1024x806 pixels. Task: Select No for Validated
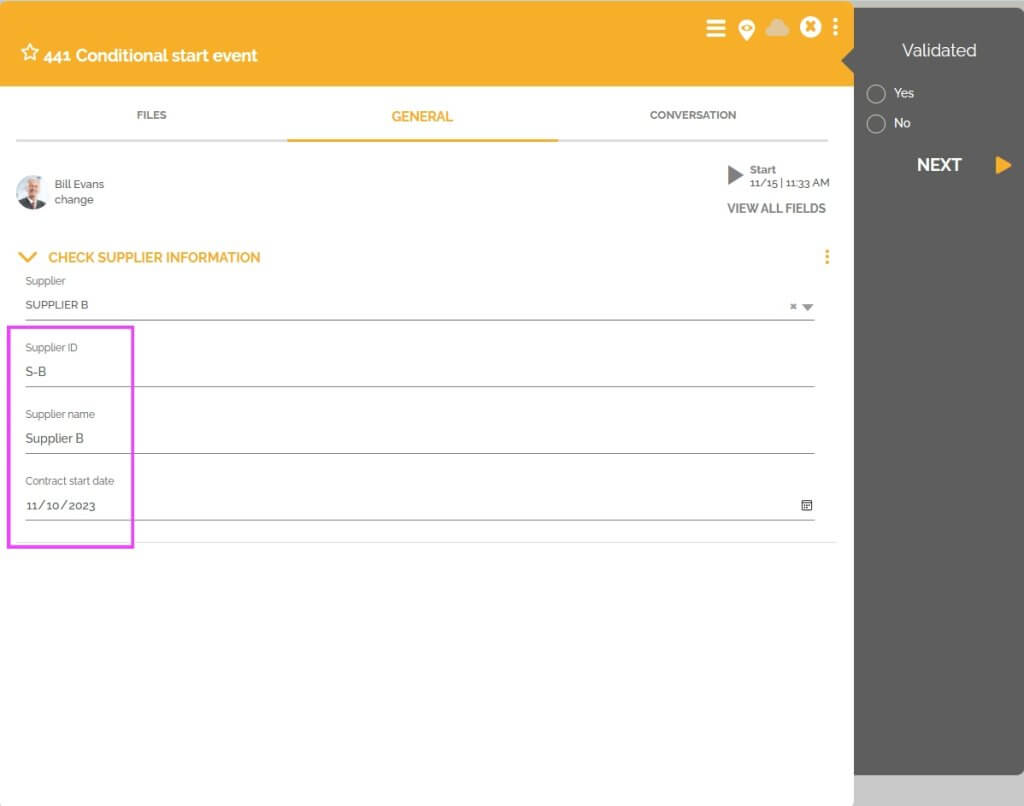876,124
